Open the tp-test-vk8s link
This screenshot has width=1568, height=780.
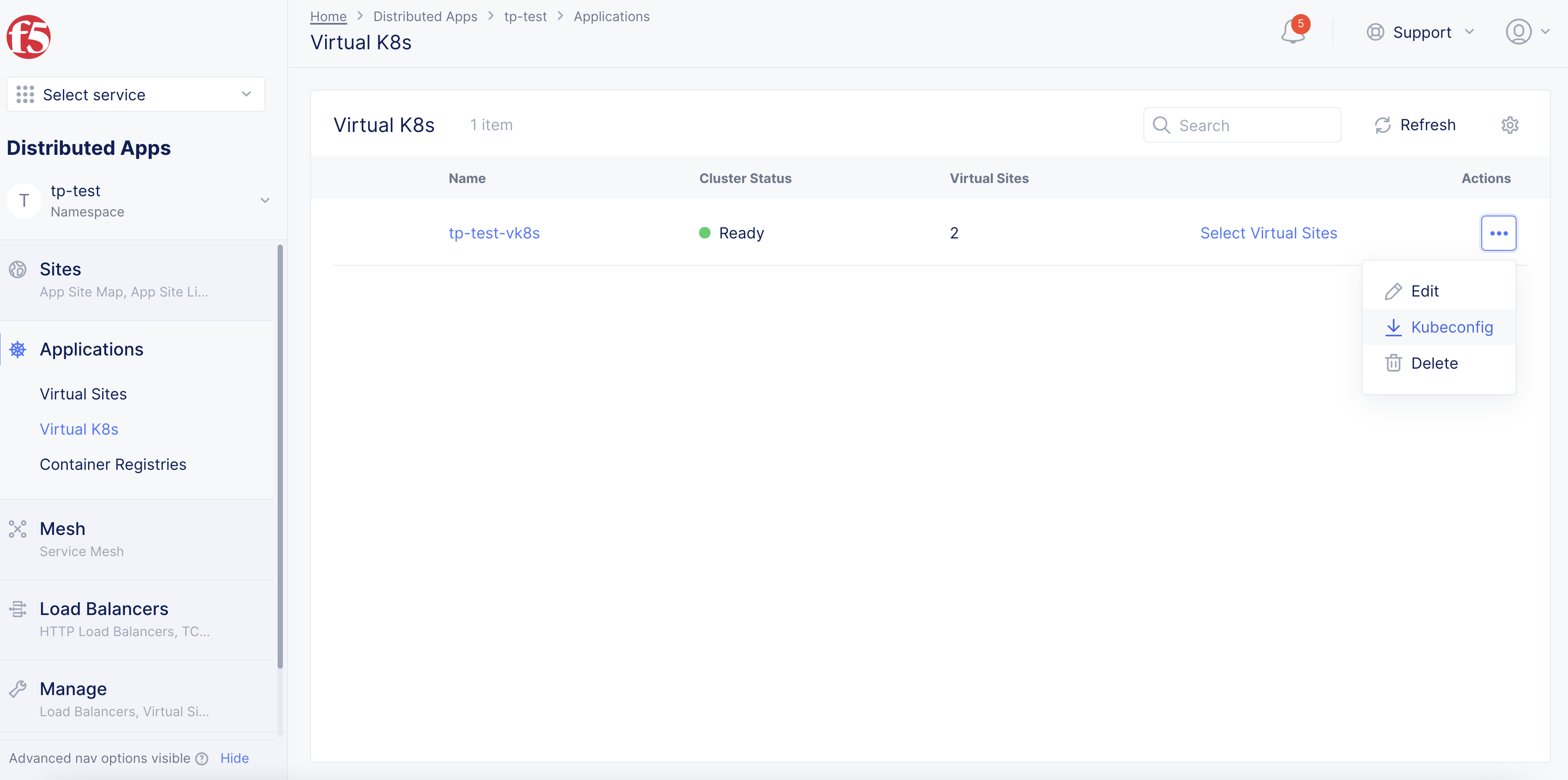pos(494,233)
